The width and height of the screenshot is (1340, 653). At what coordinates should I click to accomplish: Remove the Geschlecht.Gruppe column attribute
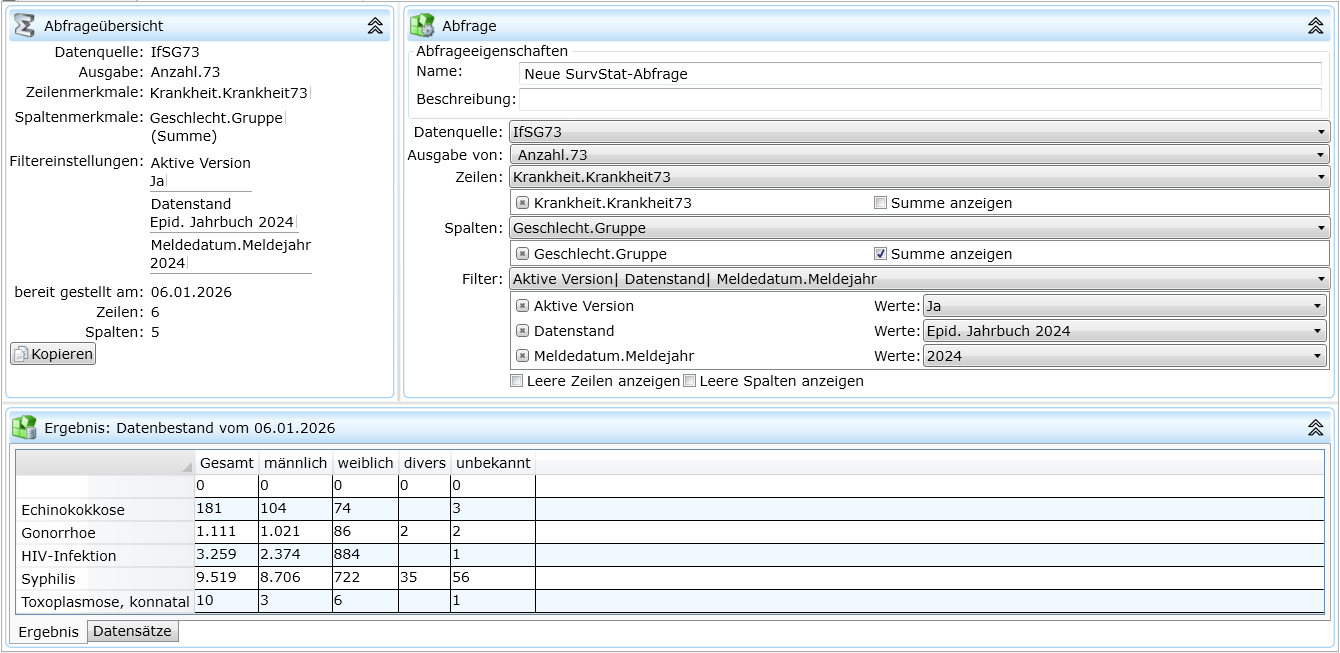coord(522,254)
